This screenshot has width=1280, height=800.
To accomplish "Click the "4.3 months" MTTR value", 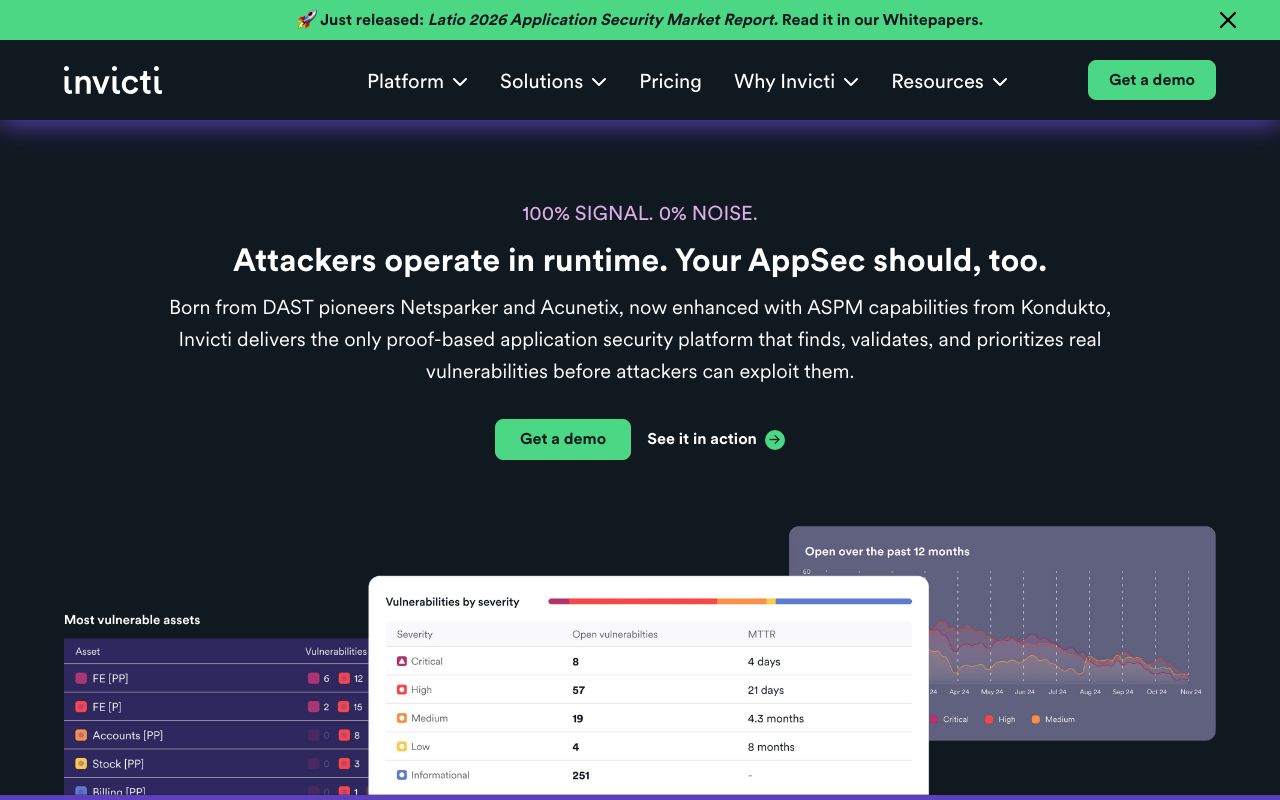I will point(776,718).
